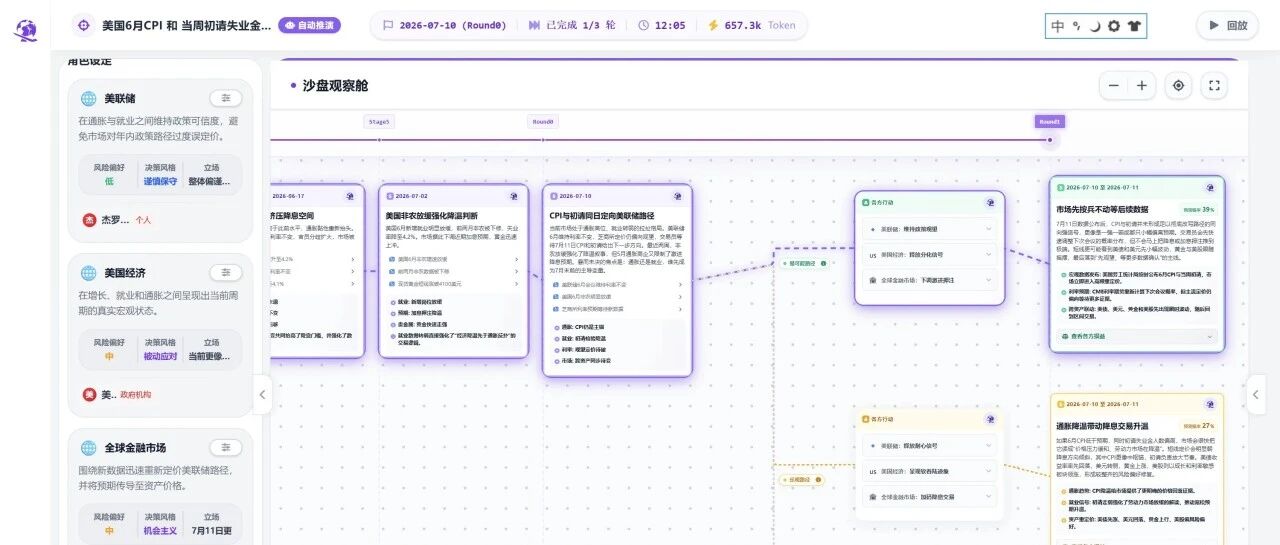Click the agent icon on the 2026-07-10 CPI card
1280x545 pixels.
[678, 196]
